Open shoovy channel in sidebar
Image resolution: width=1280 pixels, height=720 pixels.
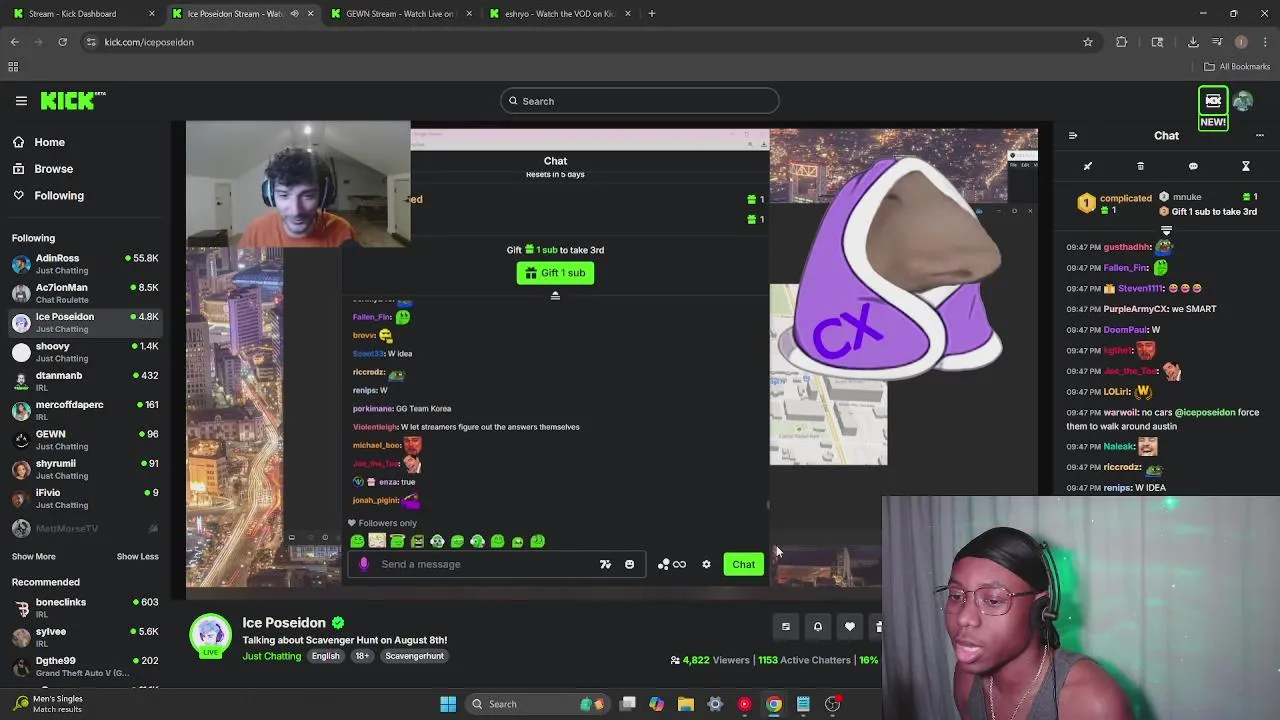[85, 352]
